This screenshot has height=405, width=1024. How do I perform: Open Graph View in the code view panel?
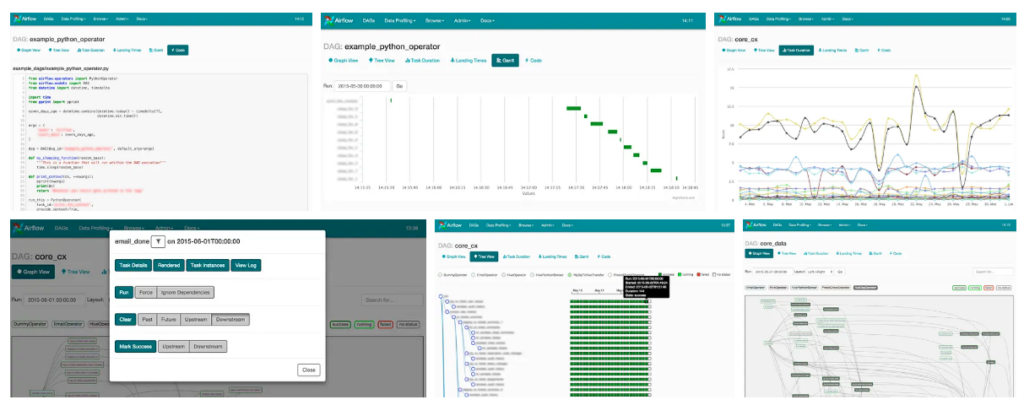(28, 50)
